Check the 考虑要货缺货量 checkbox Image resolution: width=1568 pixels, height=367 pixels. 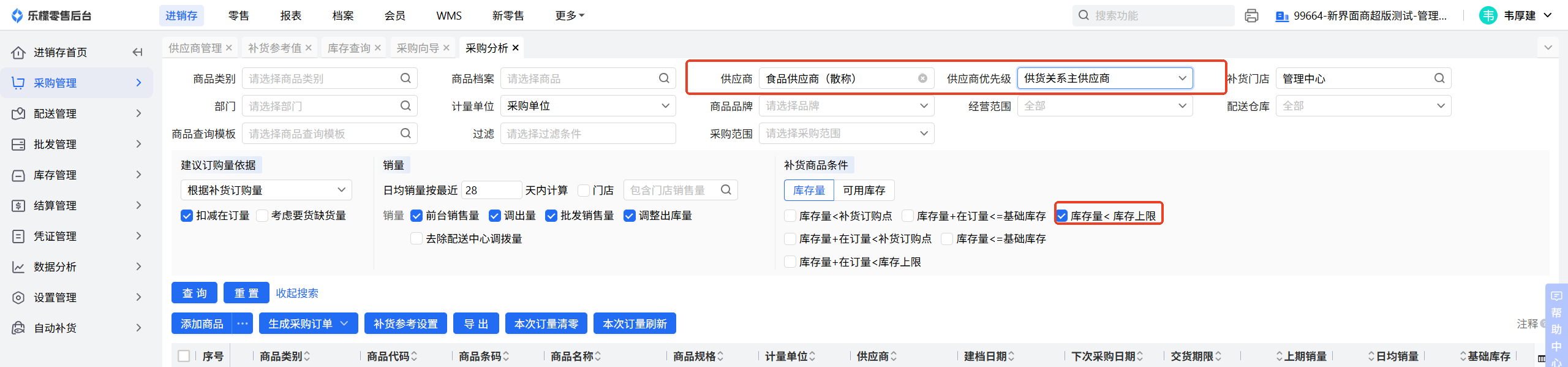262,216
